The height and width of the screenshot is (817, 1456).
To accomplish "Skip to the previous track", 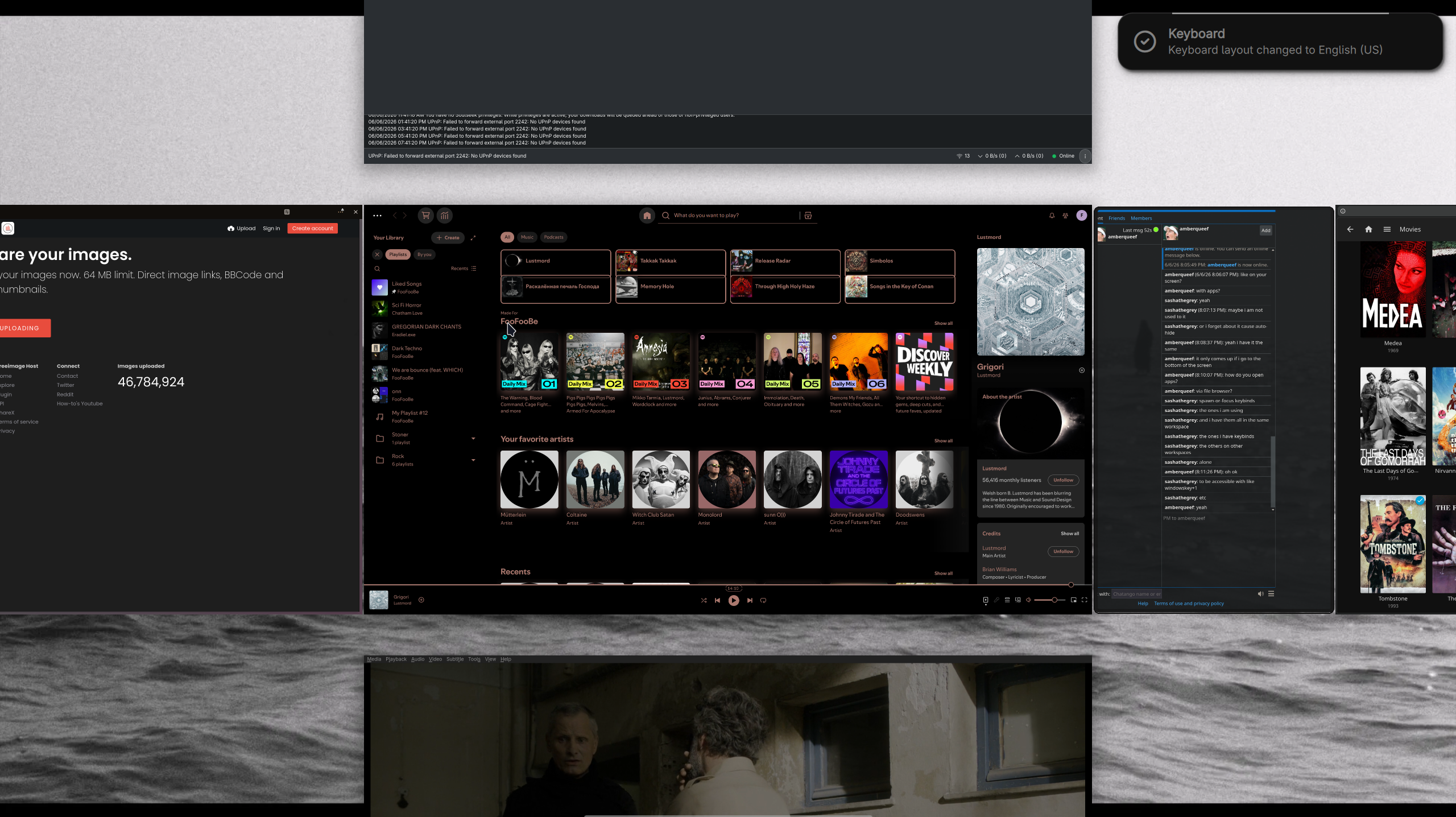I will (718, 600).
